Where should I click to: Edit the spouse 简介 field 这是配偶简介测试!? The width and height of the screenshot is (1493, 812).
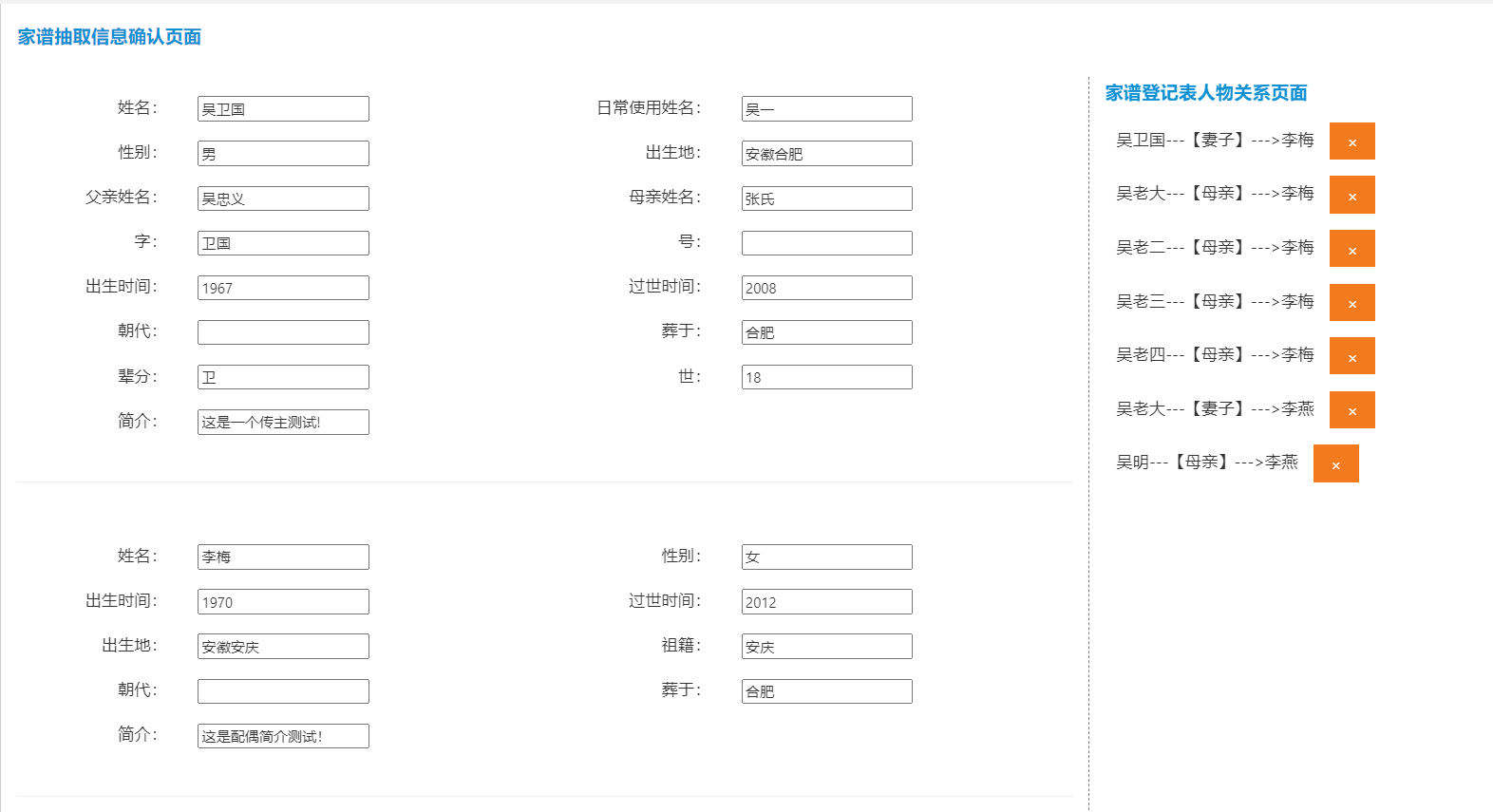pos(283,736)
